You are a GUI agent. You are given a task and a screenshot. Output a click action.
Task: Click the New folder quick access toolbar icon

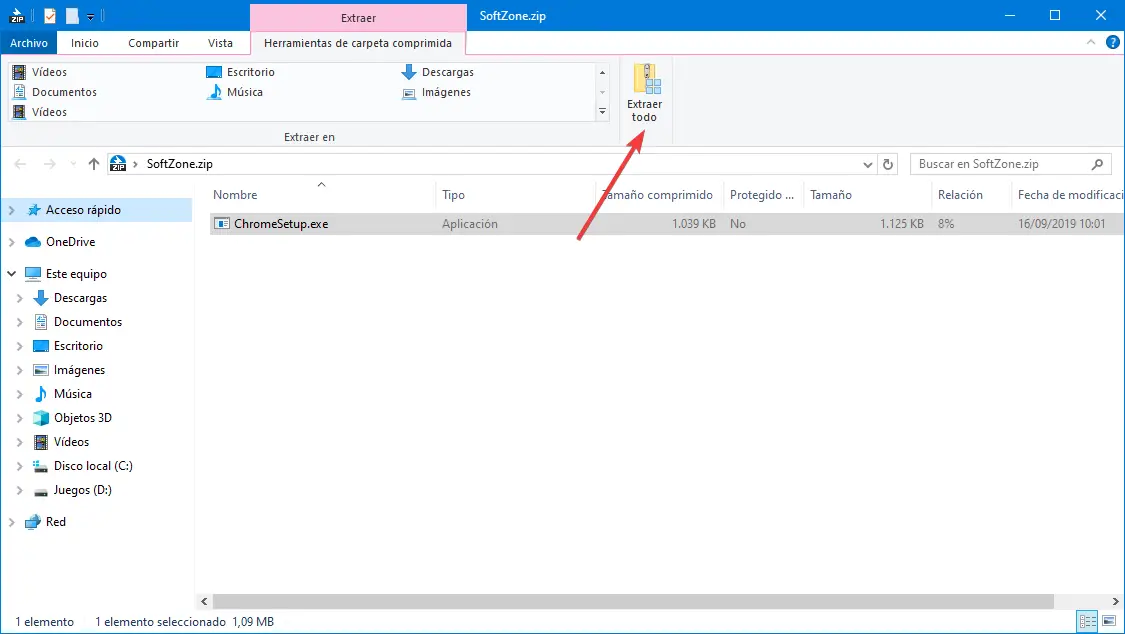[72, 15]
